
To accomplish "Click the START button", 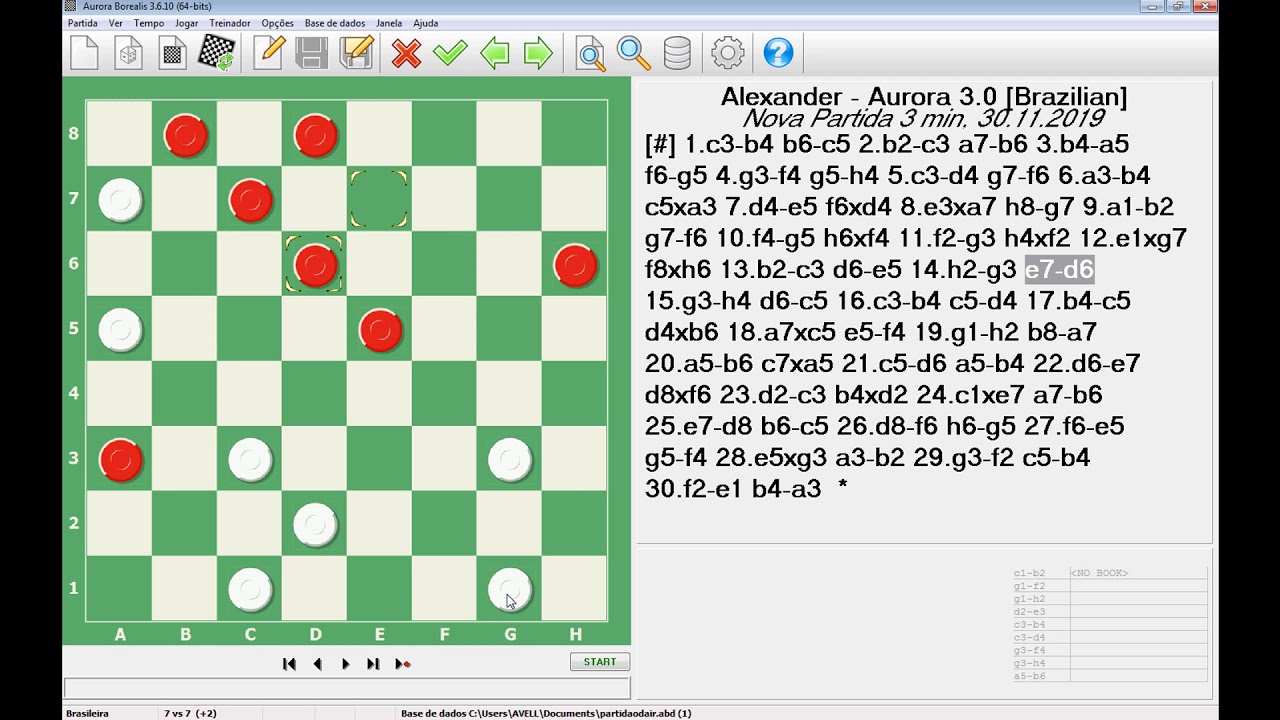I will click(600, 662).
